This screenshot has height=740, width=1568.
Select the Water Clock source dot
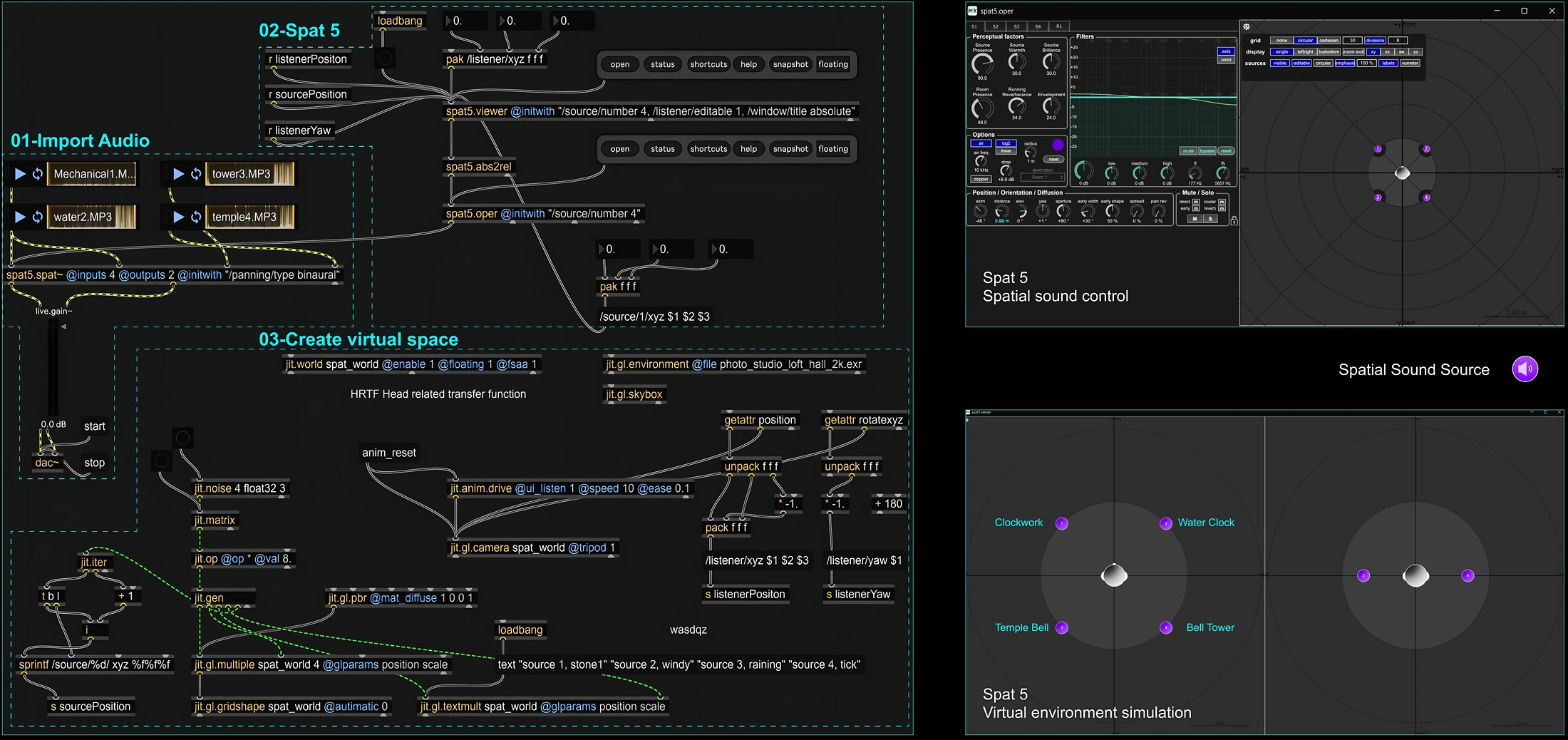click(x=1166, y=523)
